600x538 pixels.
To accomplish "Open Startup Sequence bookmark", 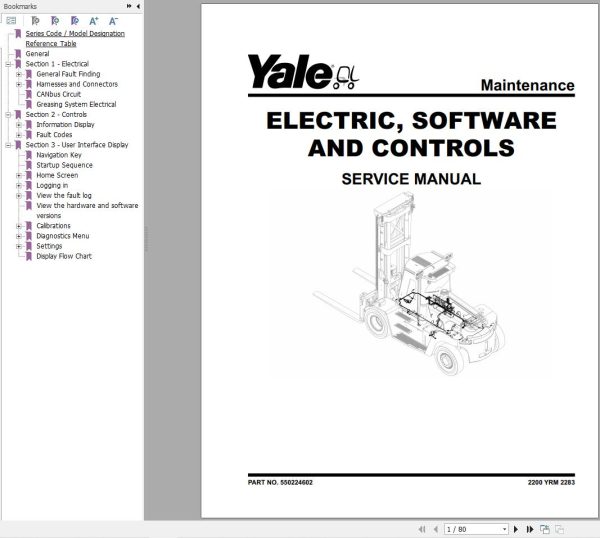I will 64,165.
